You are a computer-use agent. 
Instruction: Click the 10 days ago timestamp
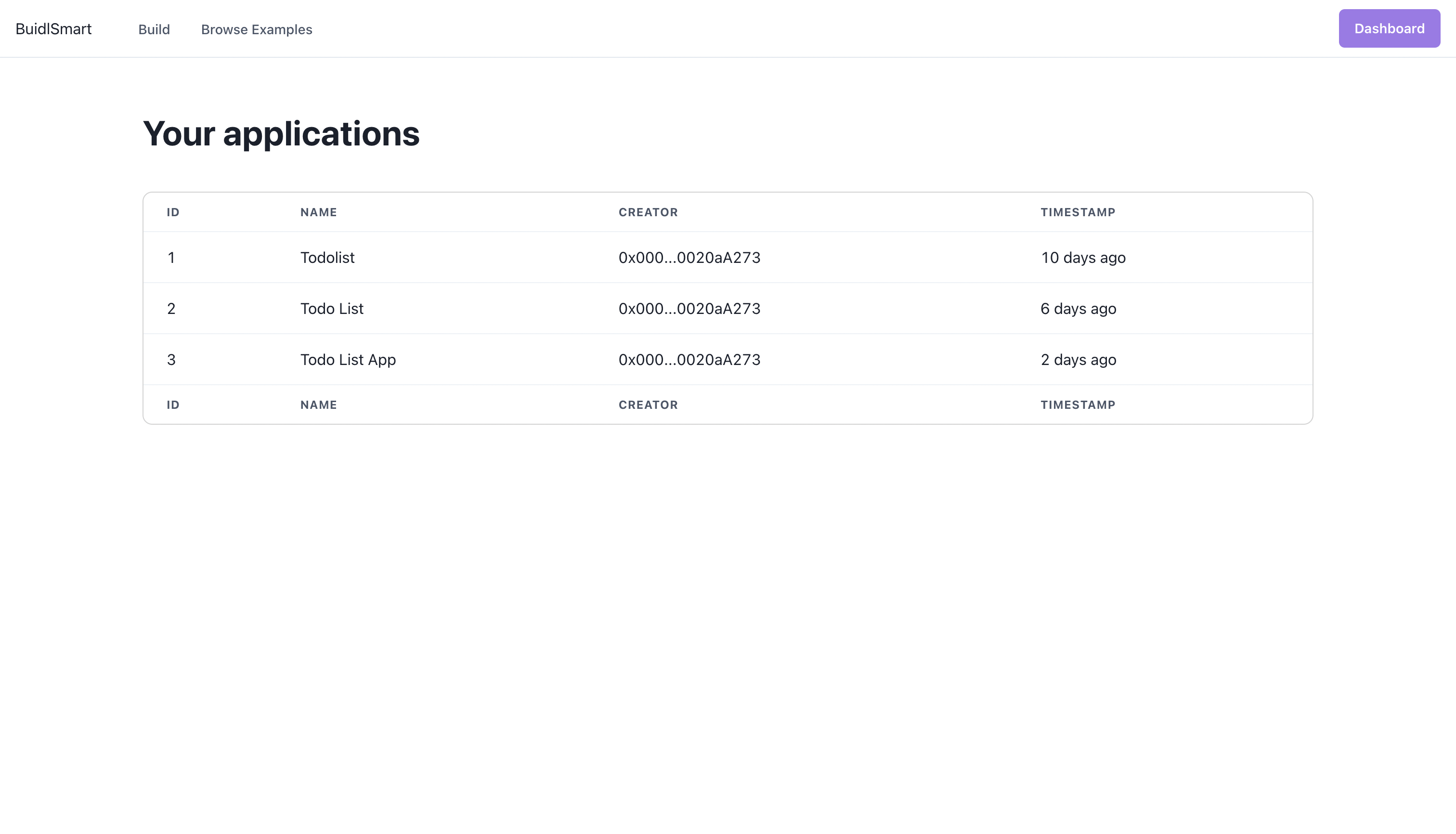[1082, 258]
